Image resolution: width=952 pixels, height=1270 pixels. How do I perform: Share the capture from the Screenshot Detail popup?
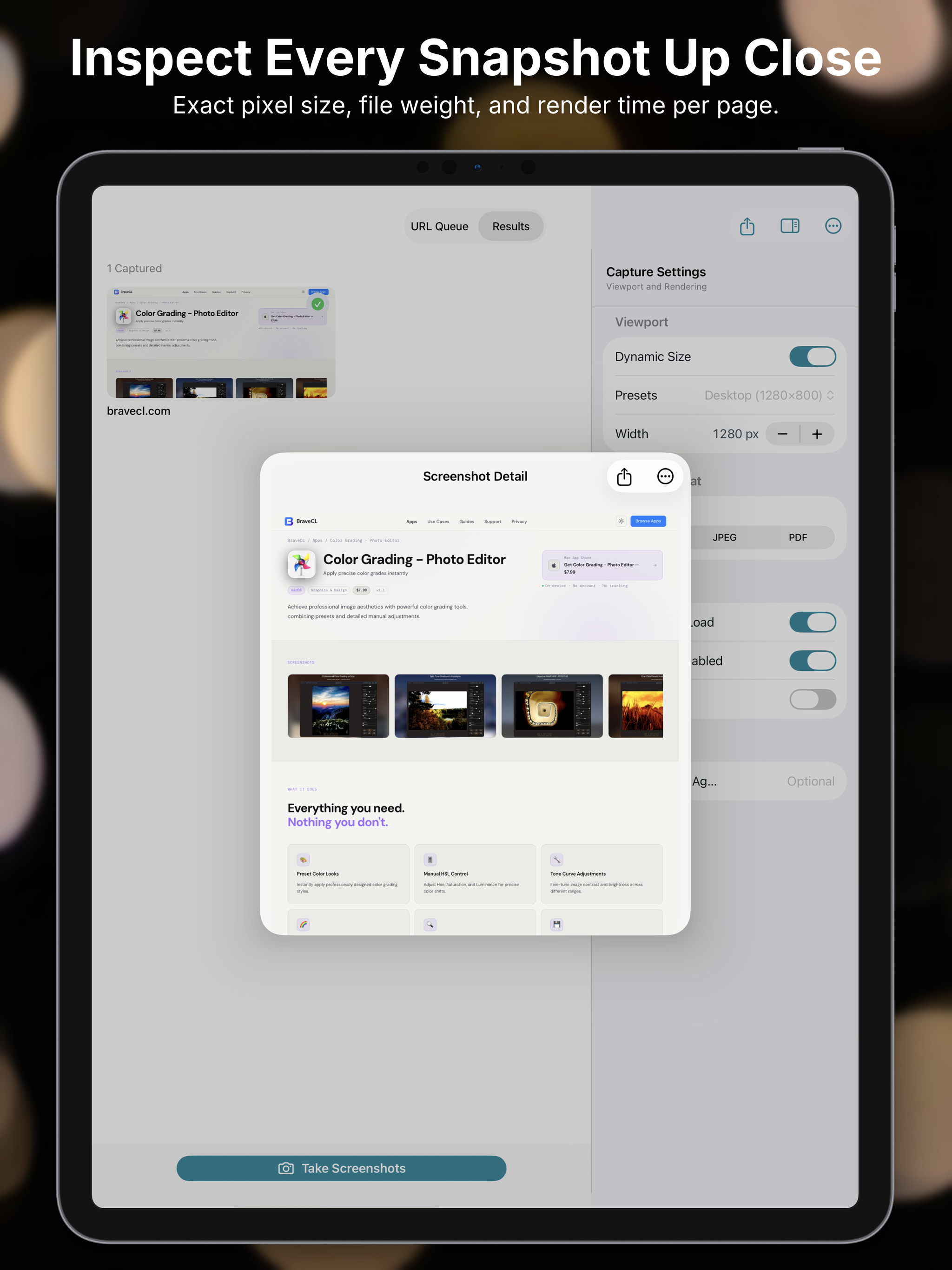point(624,476)
